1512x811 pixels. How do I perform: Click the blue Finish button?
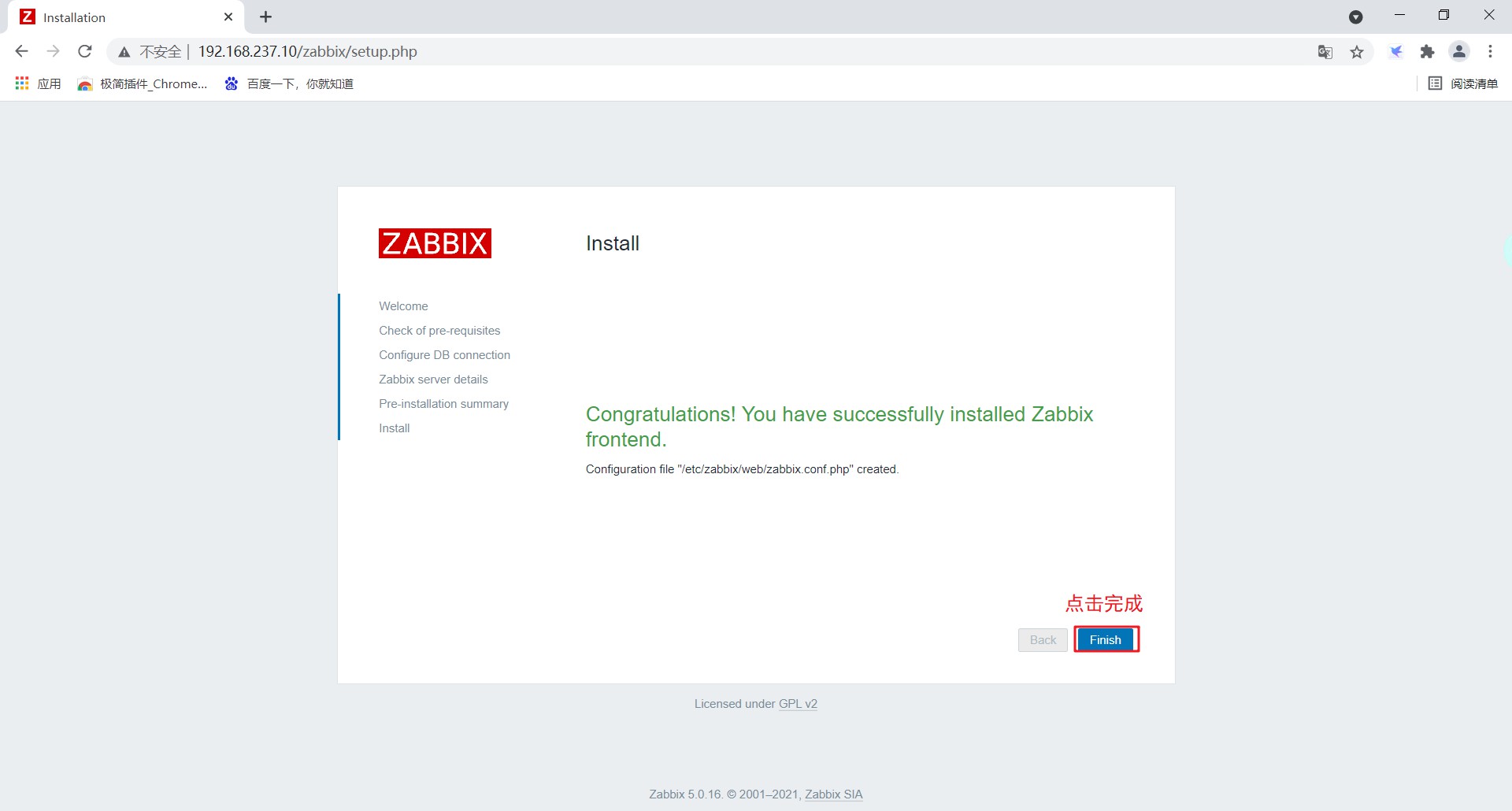coord(1106,639)
